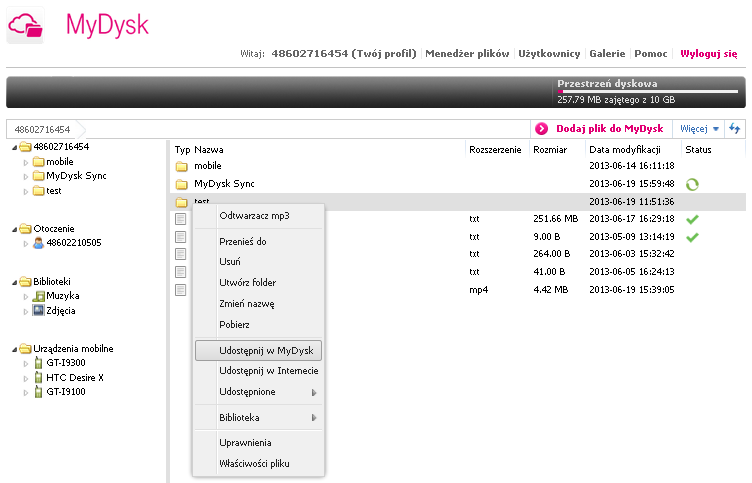Click the Zdjęcia library picture icon
Screen dimensions: 752x483
pyautogui.click(x=38, y=310)
